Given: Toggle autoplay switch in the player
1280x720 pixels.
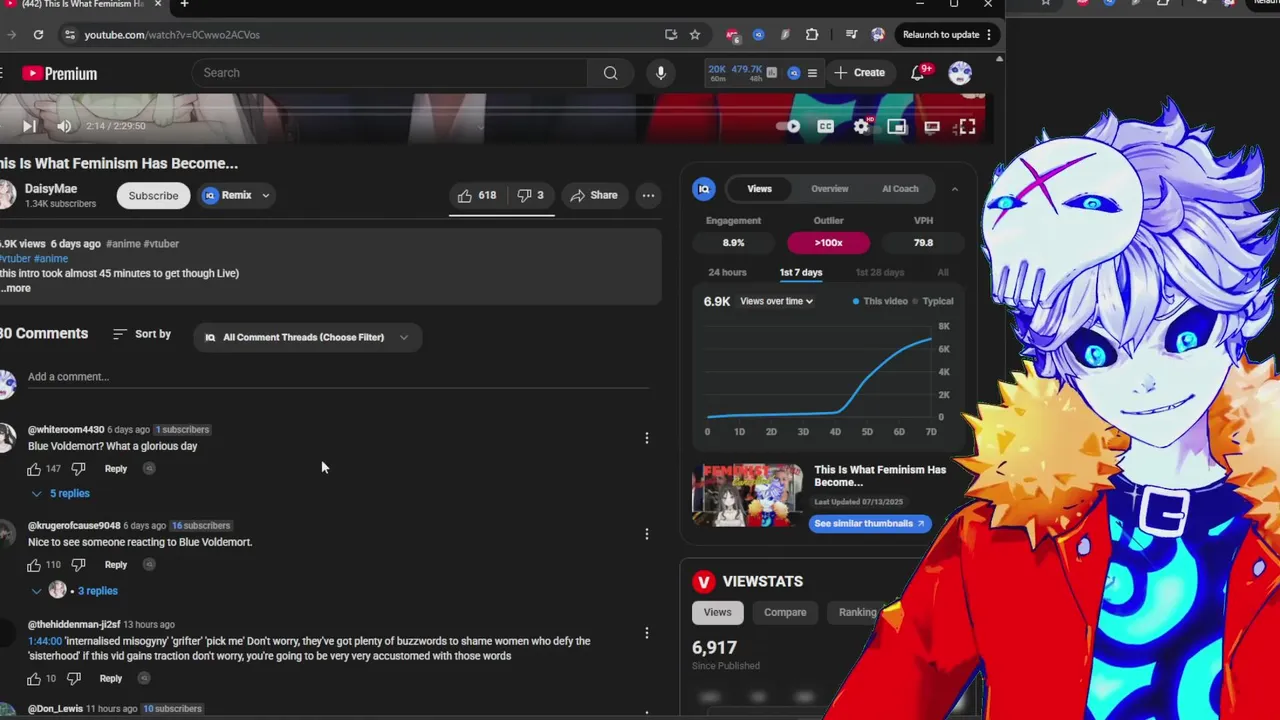Looking at the screenshot, I should (x=789, y=126).
